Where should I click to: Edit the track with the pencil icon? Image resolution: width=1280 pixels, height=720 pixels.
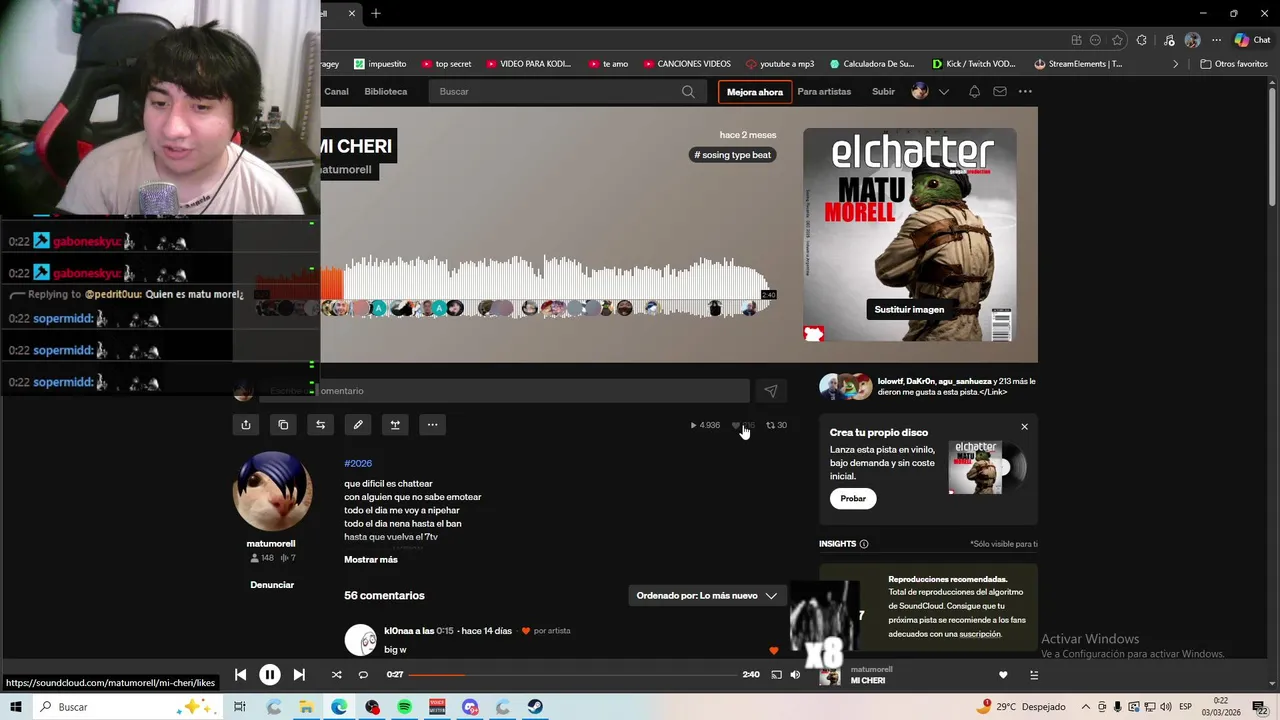coord(358,425)
